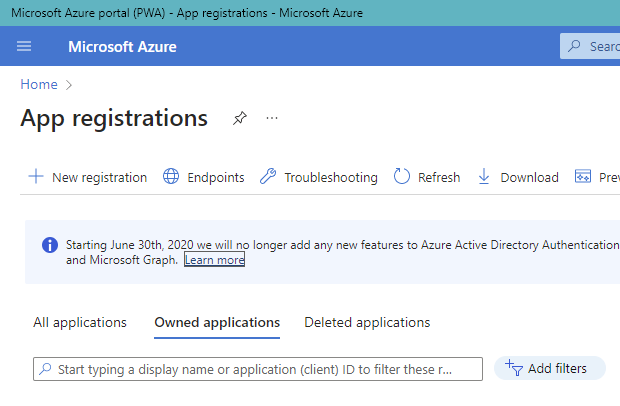This screenshot has width=620, height=406.
Task: Open the Azure portal hamburger menu
Action: [x=25, y=46]
